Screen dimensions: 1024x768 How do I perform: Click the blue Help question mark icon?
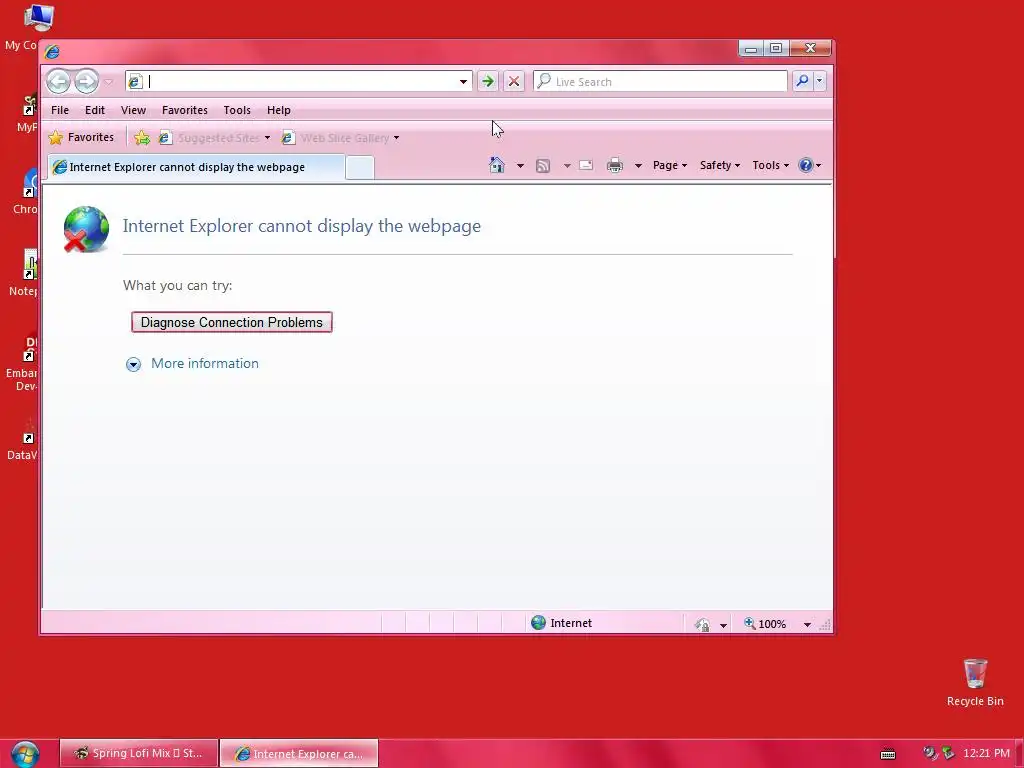tap(806, 165)
